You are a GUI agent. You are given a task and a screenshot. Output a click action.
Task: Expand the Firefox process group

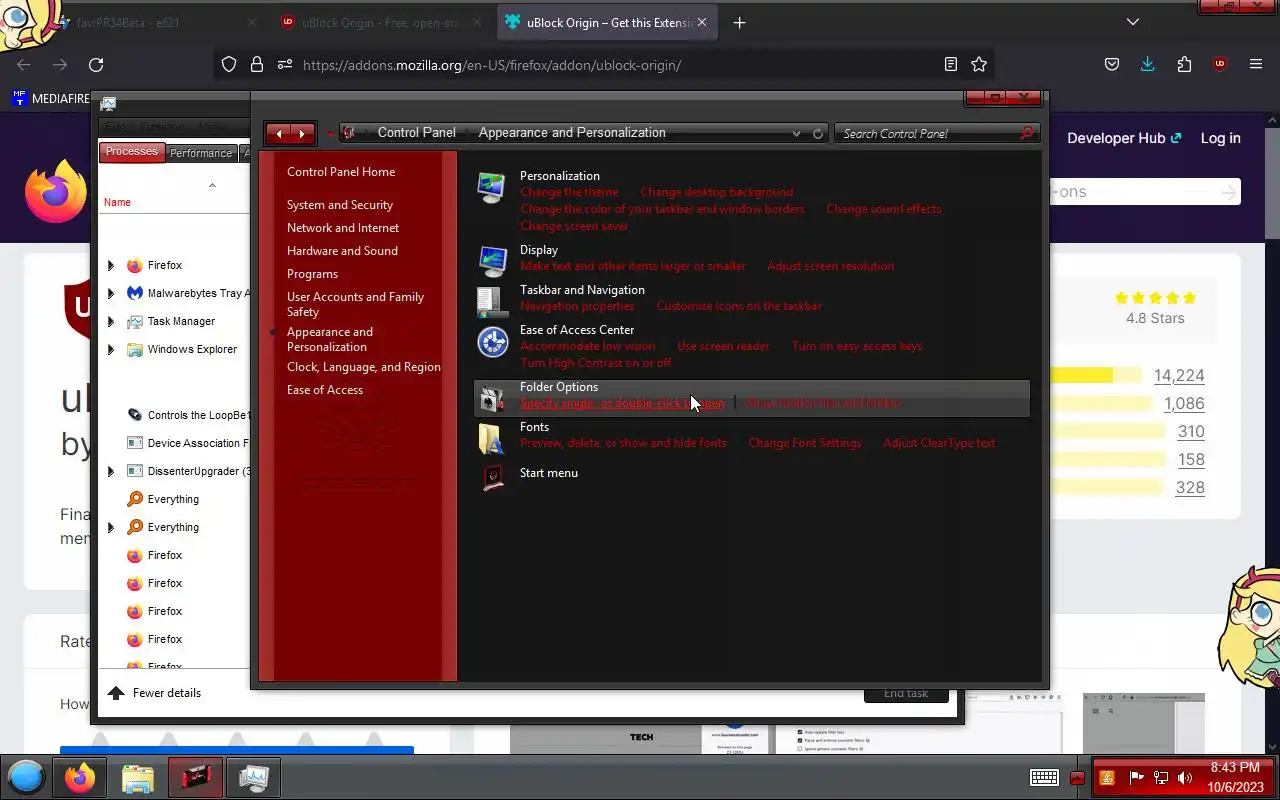[111, 265]
